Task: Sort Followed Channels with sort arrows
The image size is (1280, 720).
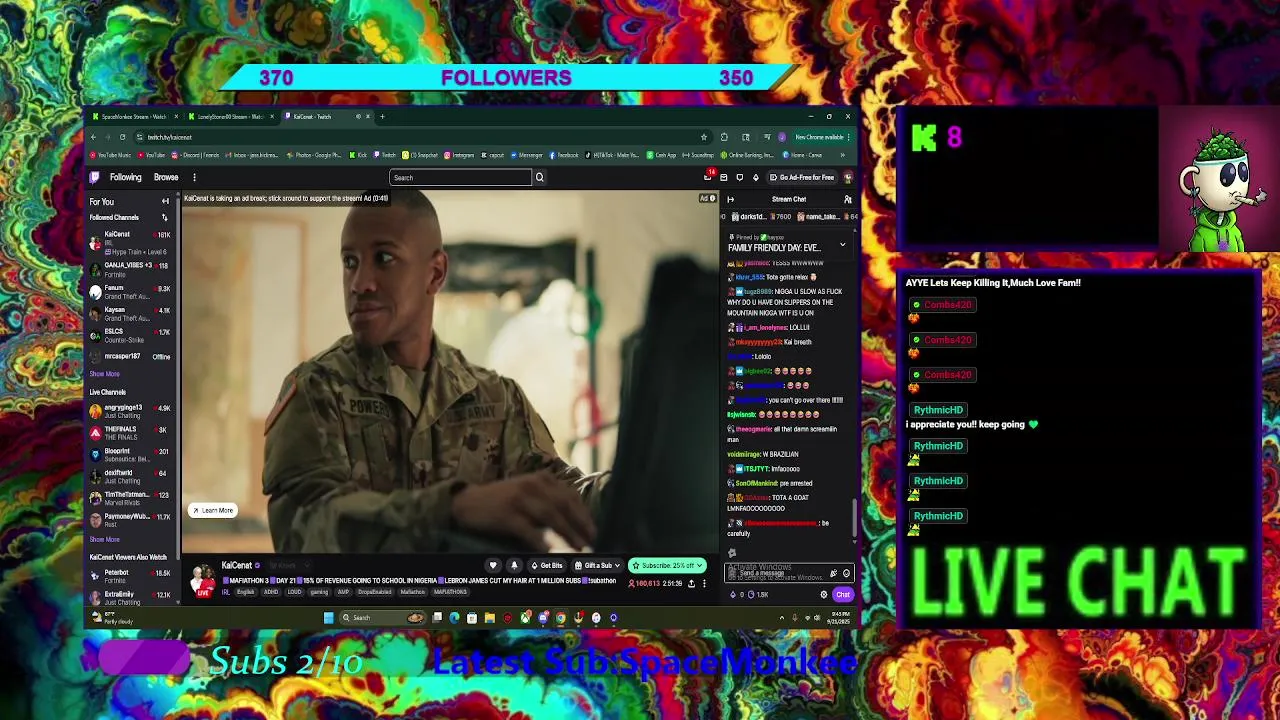Action: tap(165, 217)
